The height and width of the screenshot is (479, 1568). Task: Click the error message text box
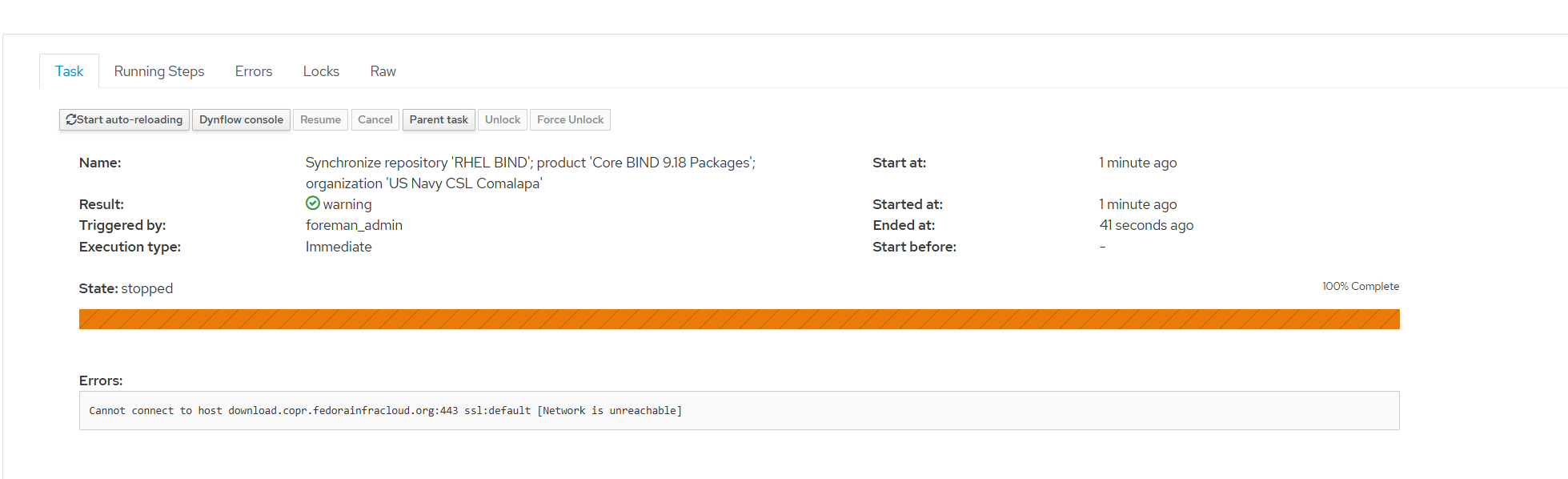click(739, 410)
